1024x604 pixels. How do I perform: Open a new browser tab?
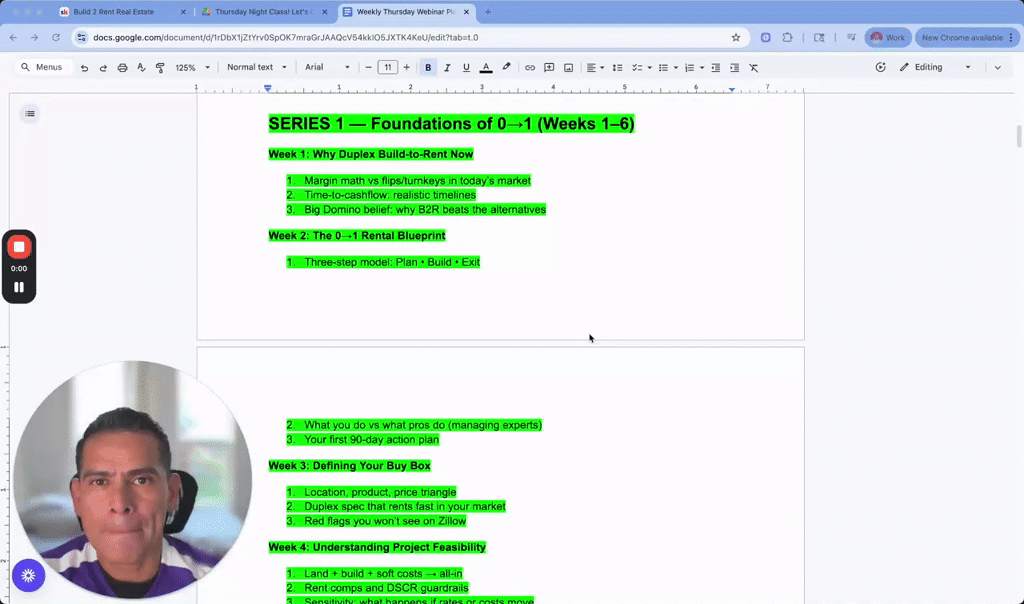[488, 12]
